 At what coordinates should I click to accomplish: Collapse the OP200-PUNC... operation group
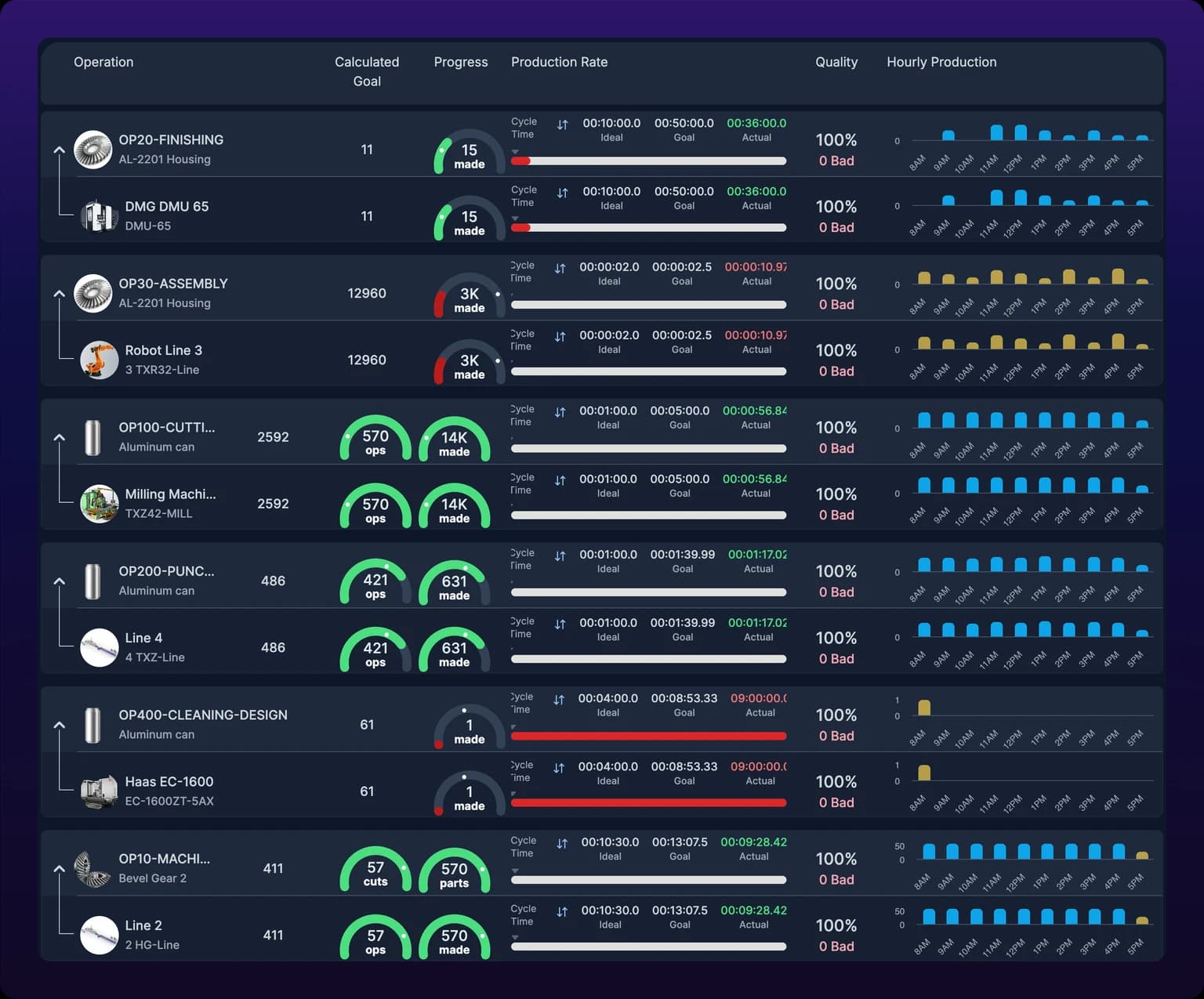click(59, 581)
